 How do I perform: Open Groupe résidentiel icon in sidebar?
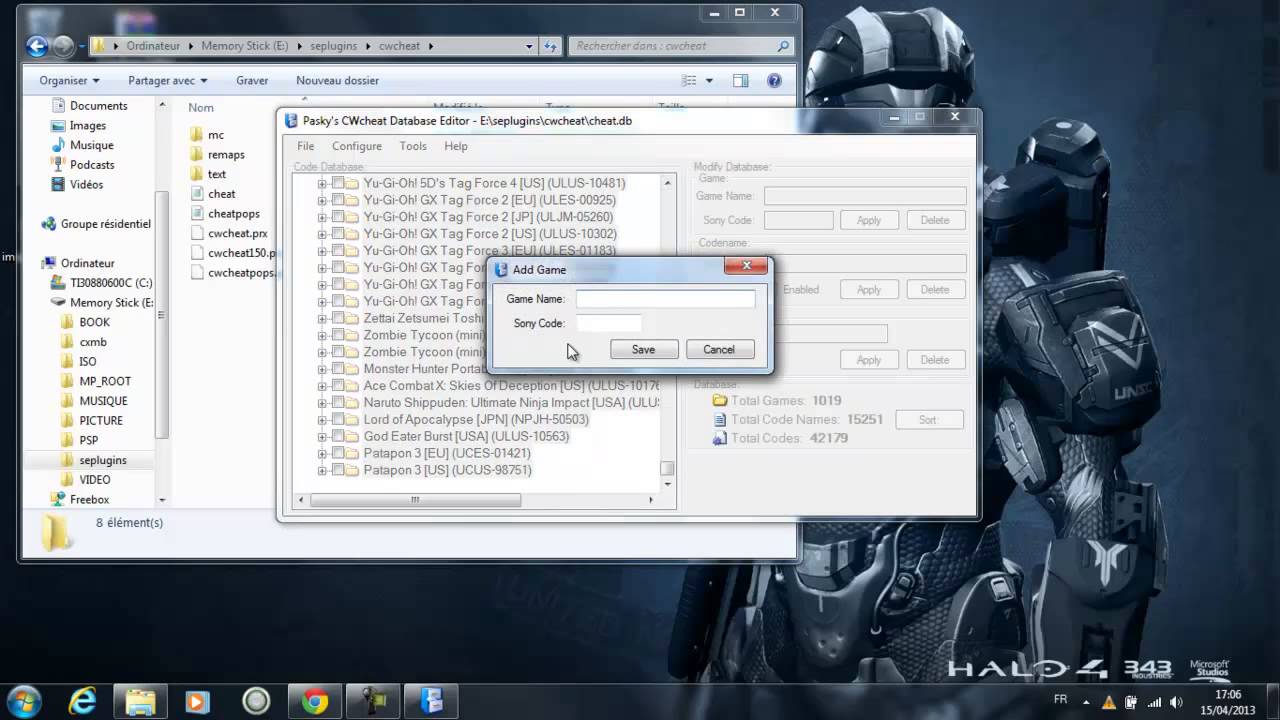(48, 224)
